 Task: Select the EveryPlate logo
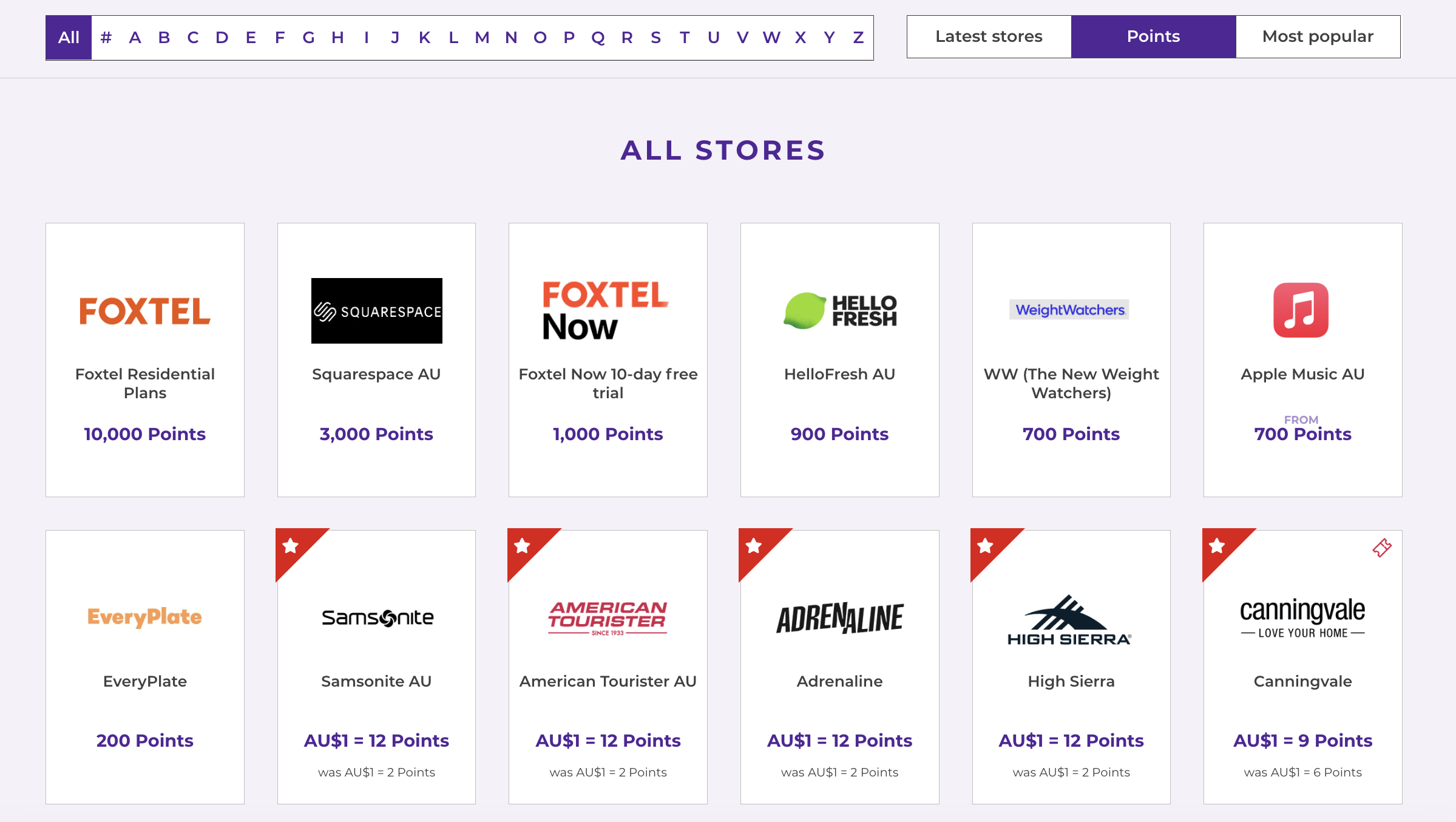(x=144, y=617)
